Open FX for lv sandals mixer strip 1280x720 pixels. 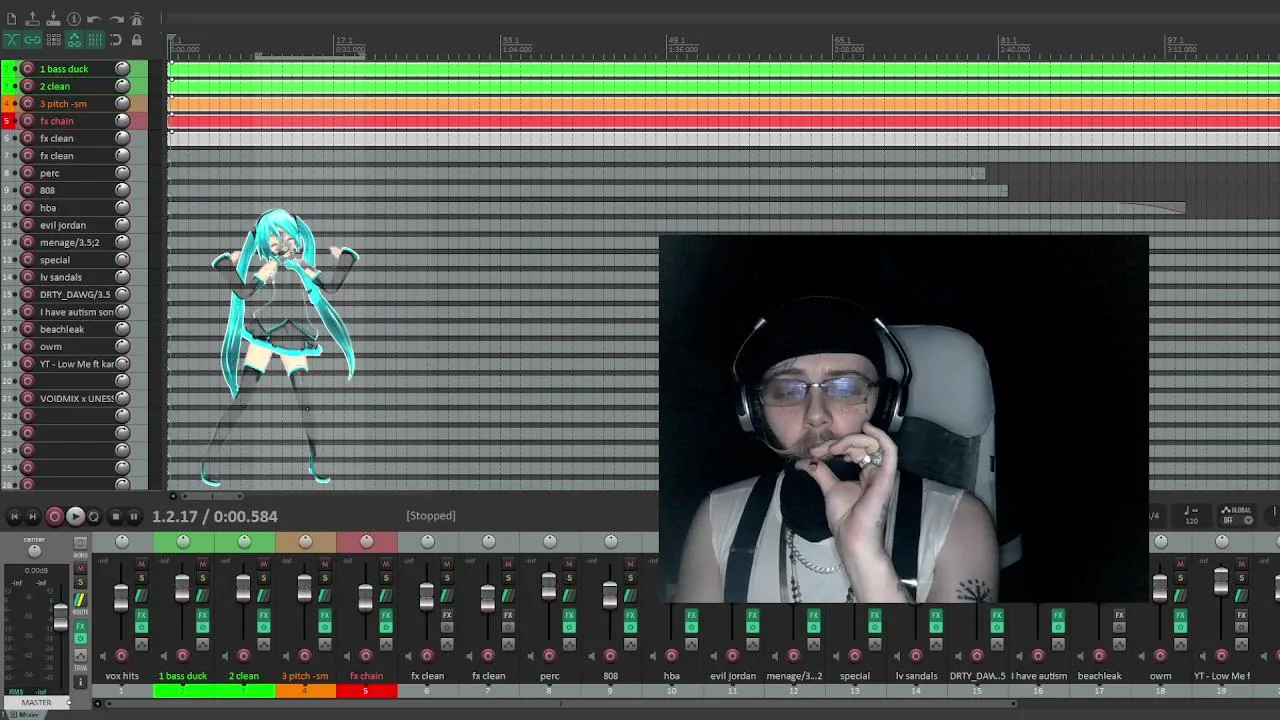[936, 615]
